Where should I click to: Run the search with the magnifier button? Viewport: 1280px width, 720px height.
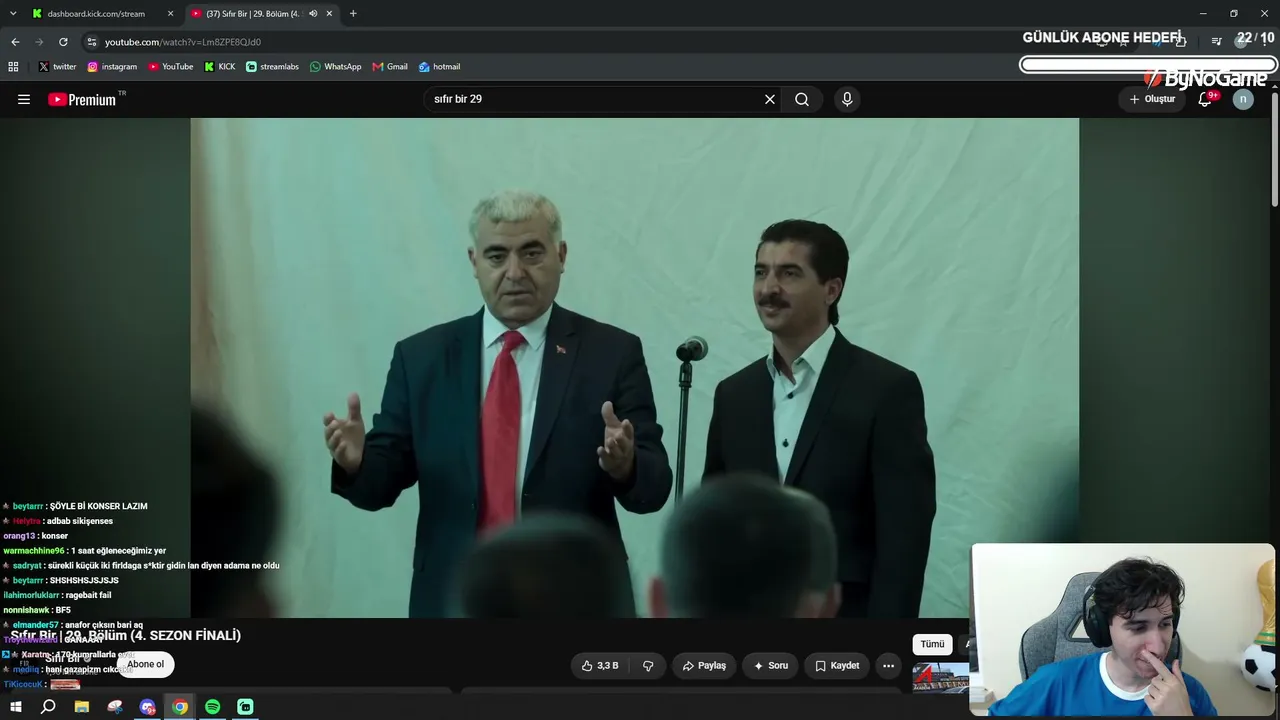[x=802, y=99]
